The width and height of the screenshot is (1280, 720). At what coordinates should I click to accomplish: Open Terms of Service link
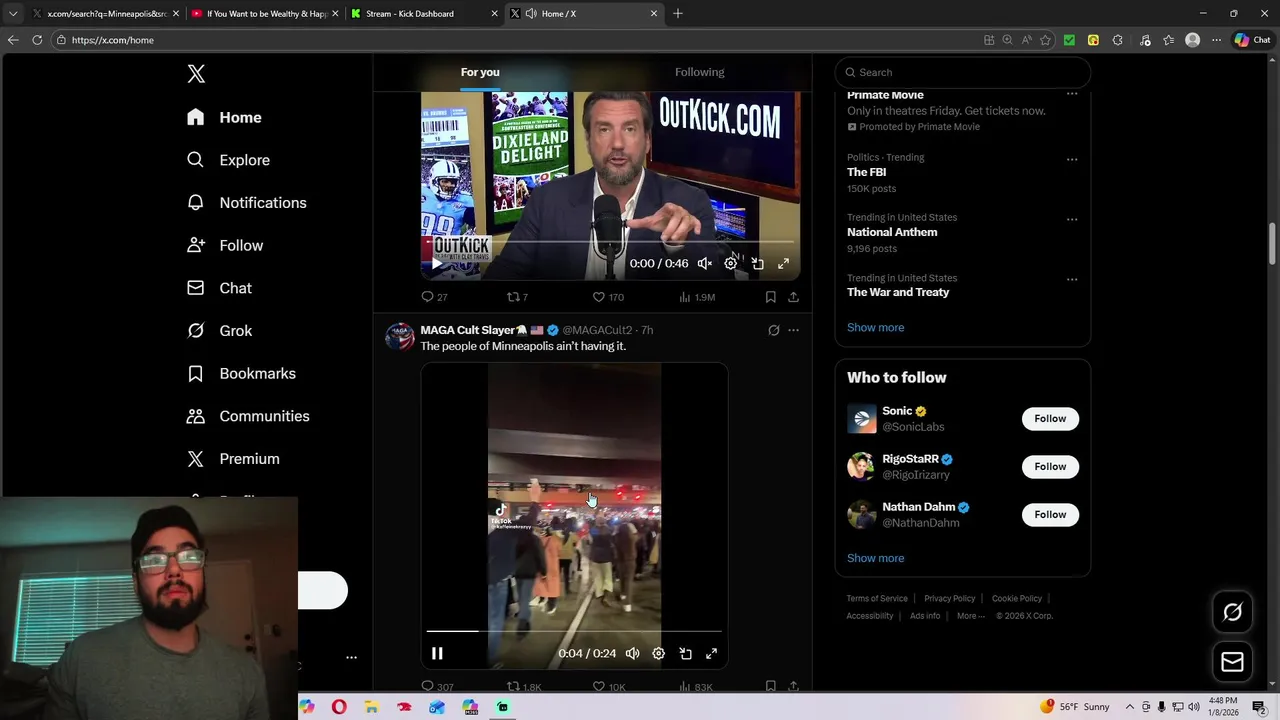click(x=877, y=598)
